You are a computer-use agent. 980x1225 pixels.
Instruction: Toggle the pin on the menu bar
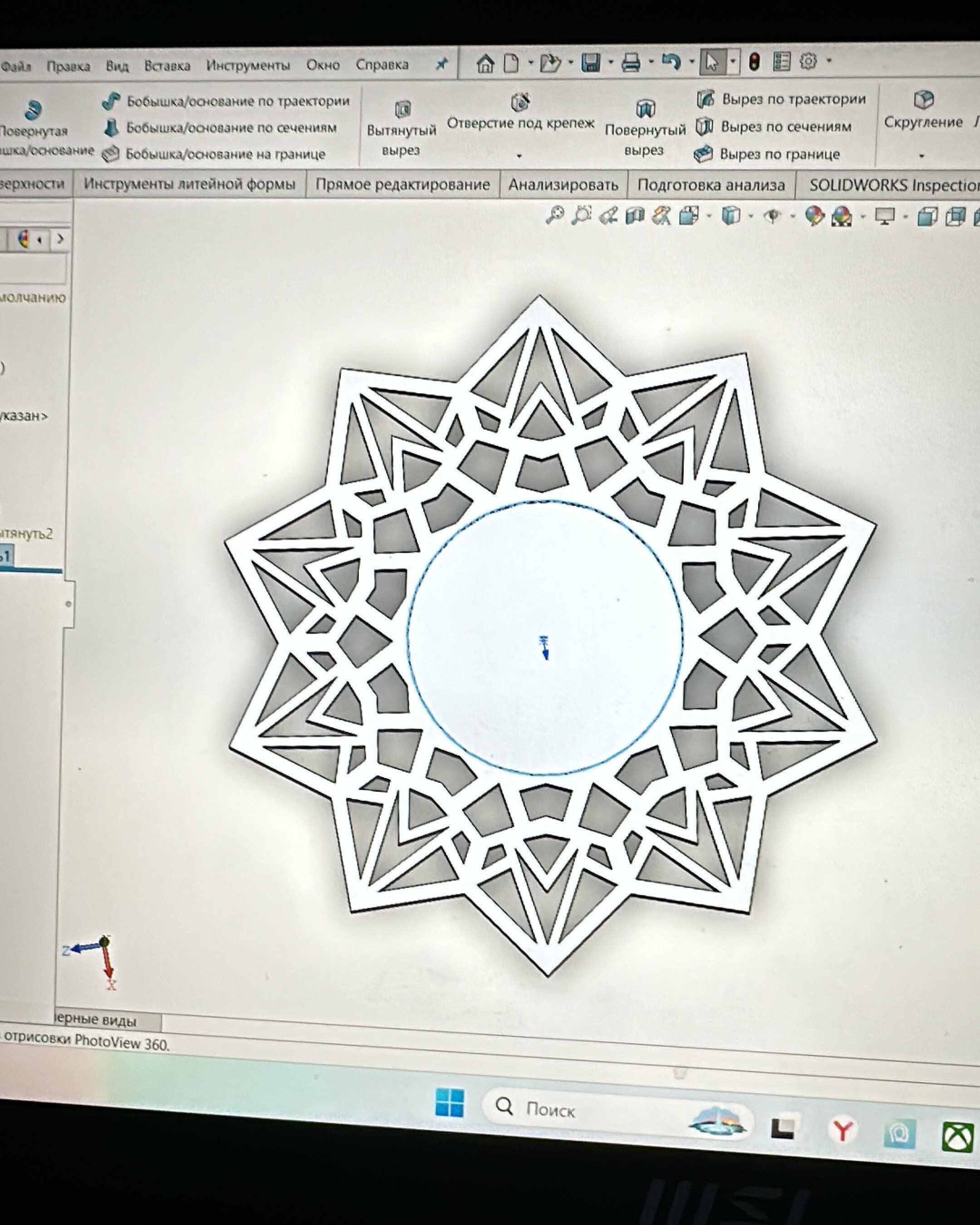[441, 64]
